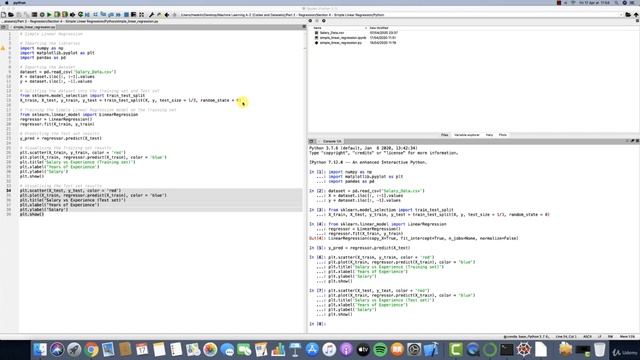Click conda environment status in status bar
This screenshot has height=360, width=640.
(527, 337)
